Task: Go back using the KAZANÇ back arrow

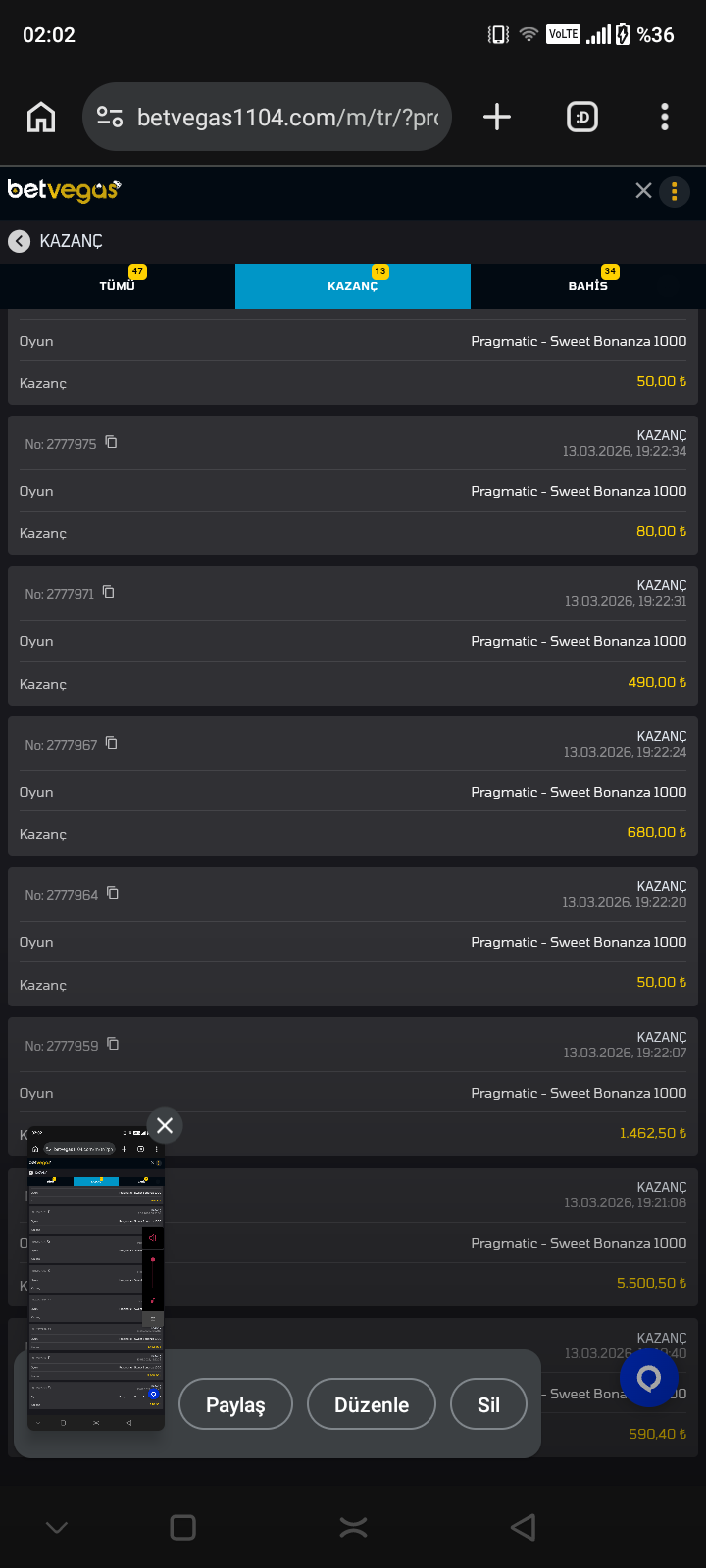Action: click(x=19, y=241)
